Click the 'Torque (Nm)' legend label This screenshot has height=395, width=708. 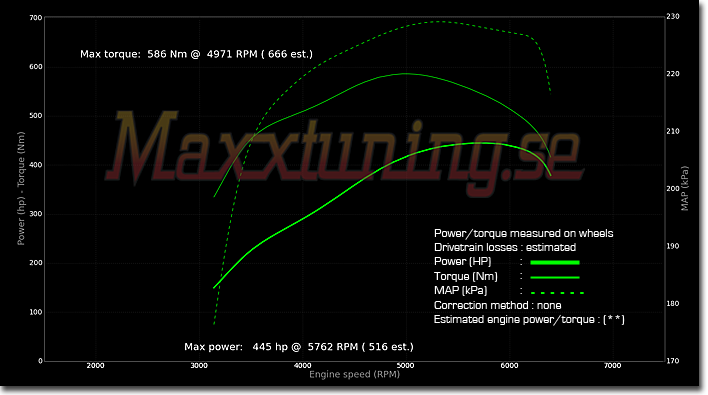click(x=466, y=276)
